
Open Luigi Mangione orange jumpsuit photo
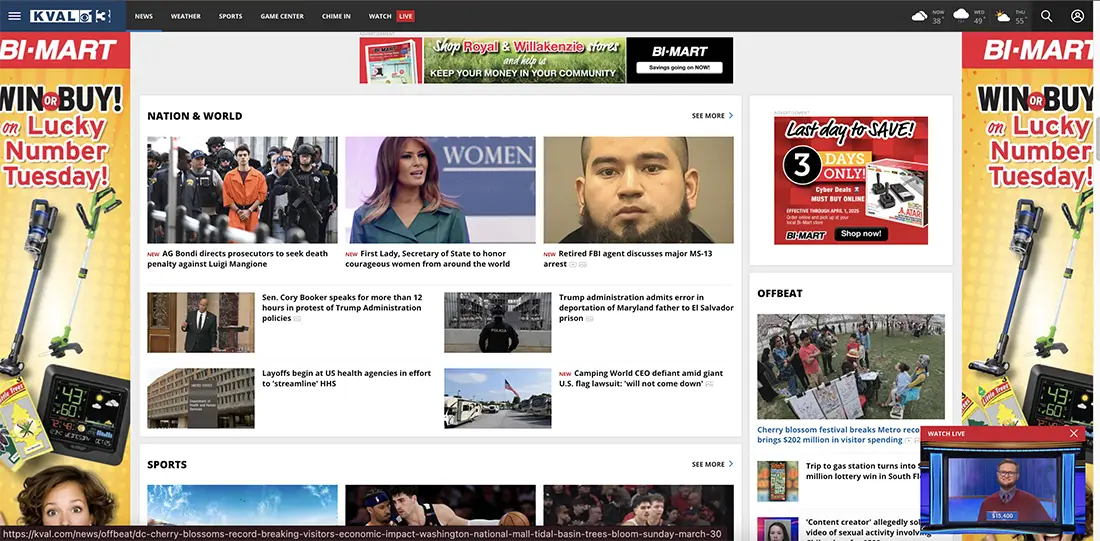pyautogui.click(x=242, y=189)
